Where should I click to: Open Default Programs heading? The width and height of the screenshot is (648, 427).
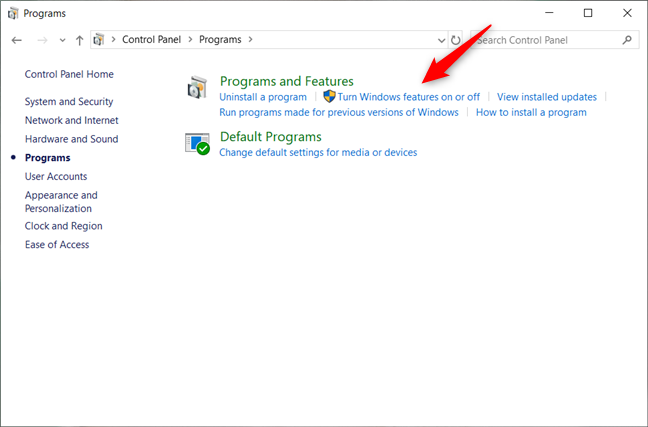[x=271, y=137]
